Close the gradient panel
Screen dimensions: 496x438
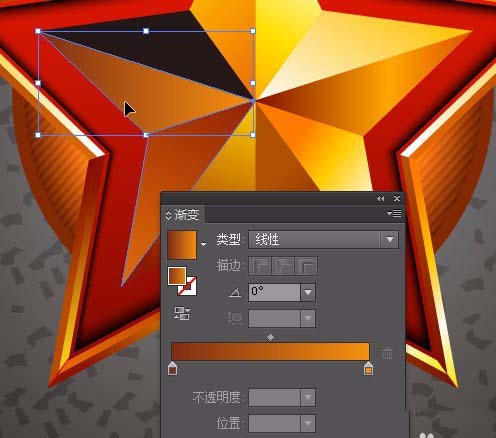click(x=397, y=199)
